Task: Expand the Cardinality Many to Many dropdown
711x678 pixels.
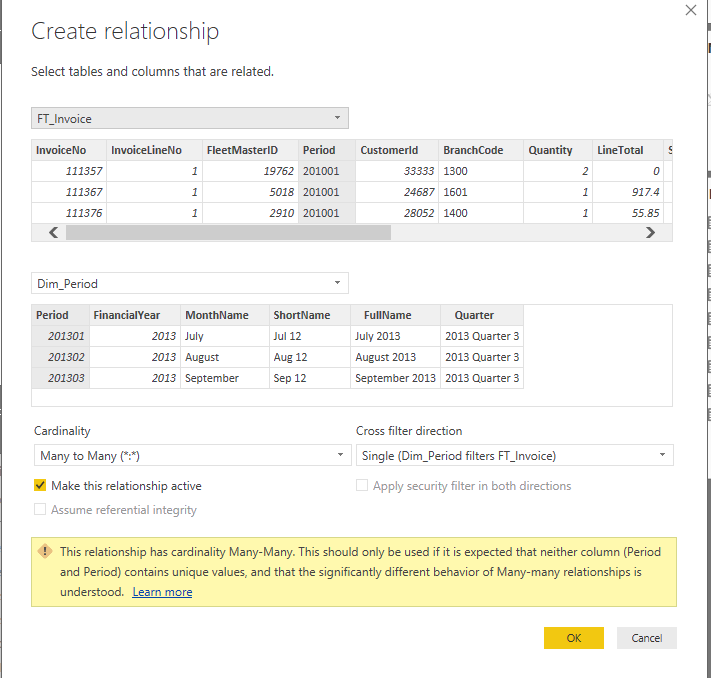Action: 193,455
